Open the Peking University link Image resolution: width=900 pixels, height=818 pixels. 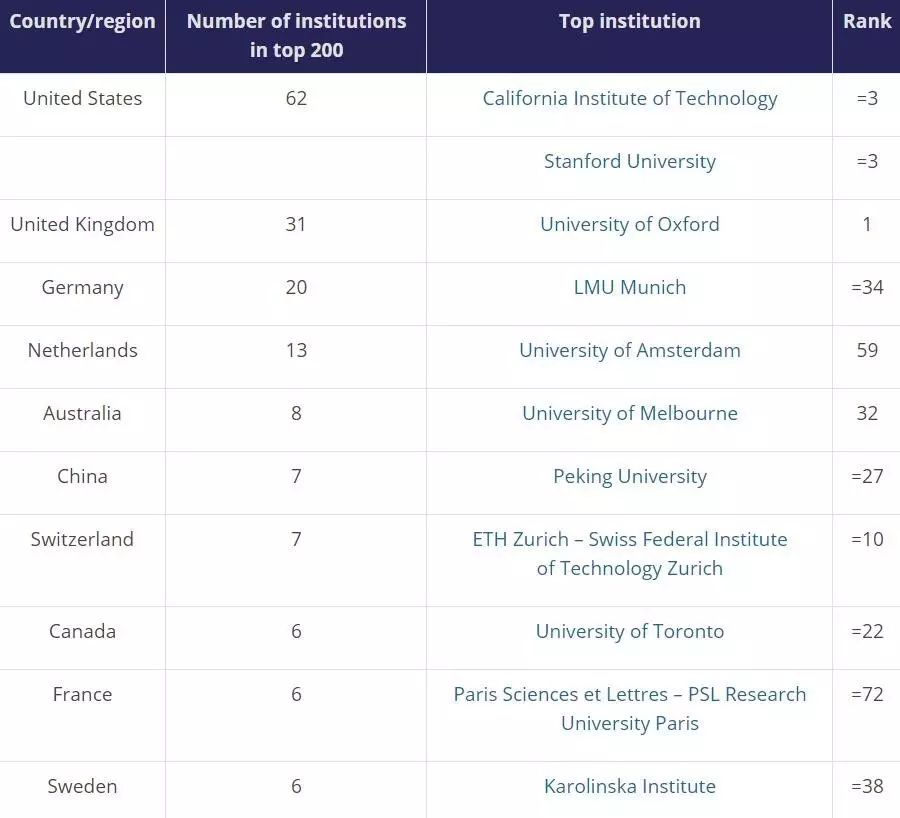pyautogui.click(x=629, y=476)
